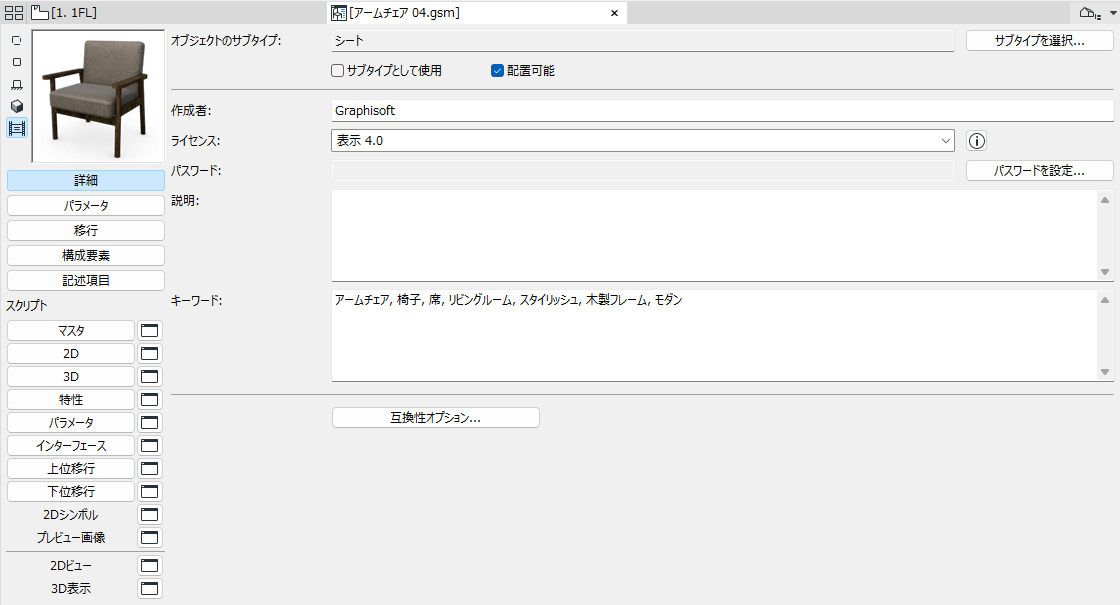Open 3D表示 in new window icon
Viewport: 1120px width, 605px height.
click(x=149, y=589)
